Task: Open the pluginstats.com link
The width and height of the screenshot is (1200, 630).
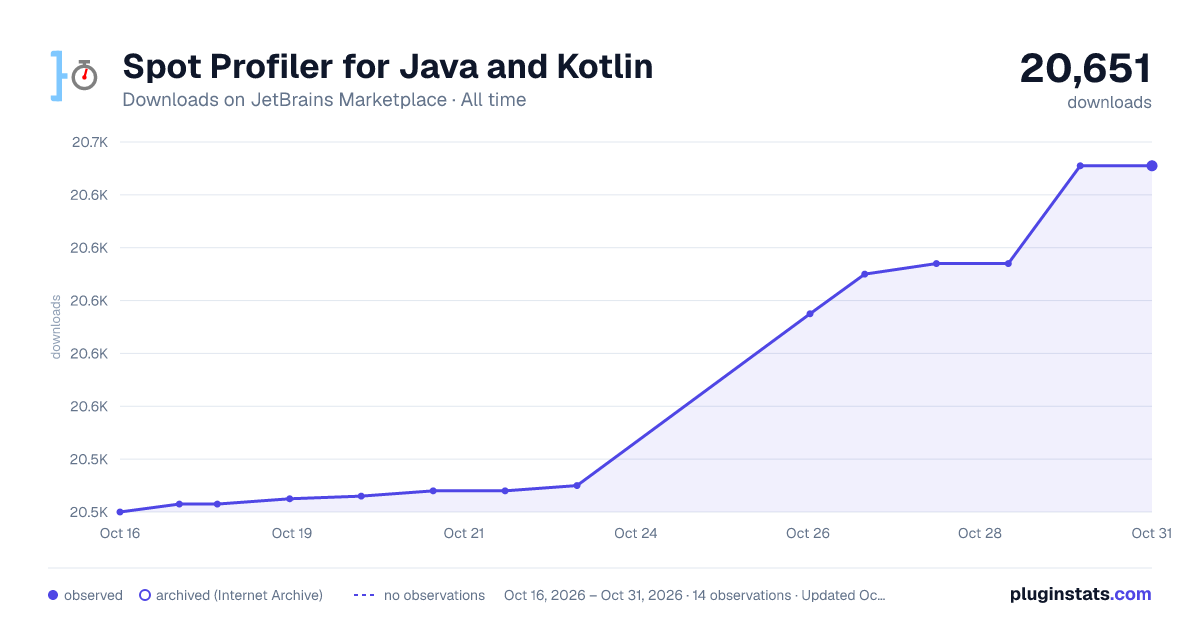Action: [1080, 594]
